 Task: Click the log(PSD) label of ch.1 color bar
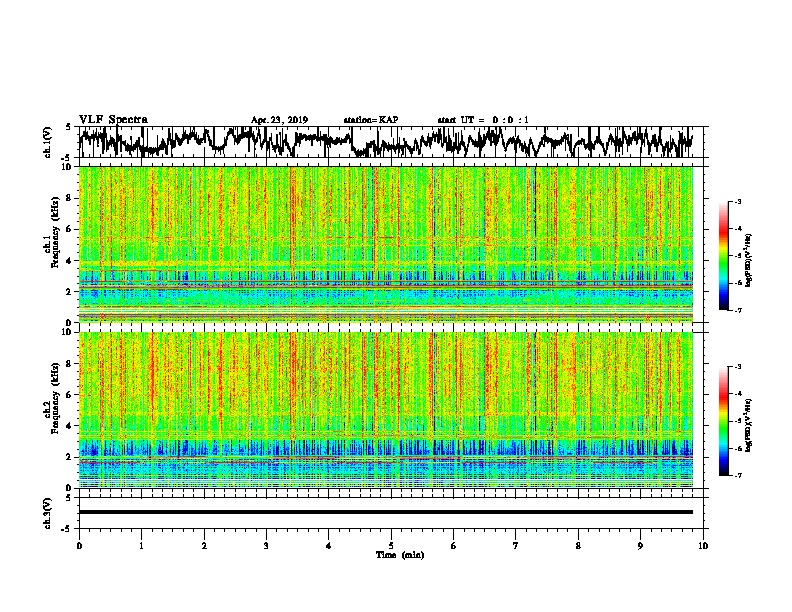[749, 260]
